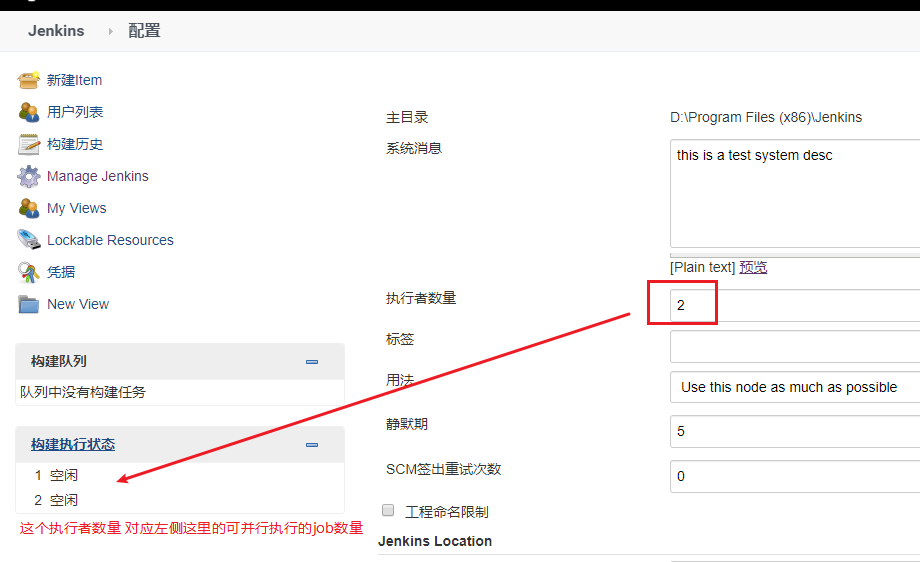
Task: Click the New View folder icon
Action: [28, 304]
